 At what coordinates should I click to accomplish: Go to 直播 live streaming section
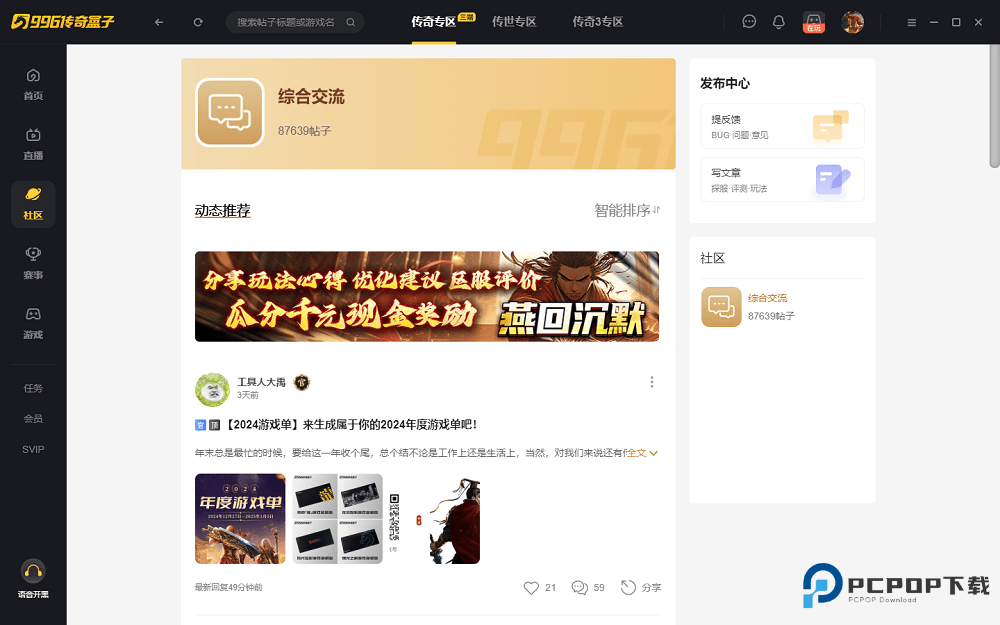tap(33, 144)
